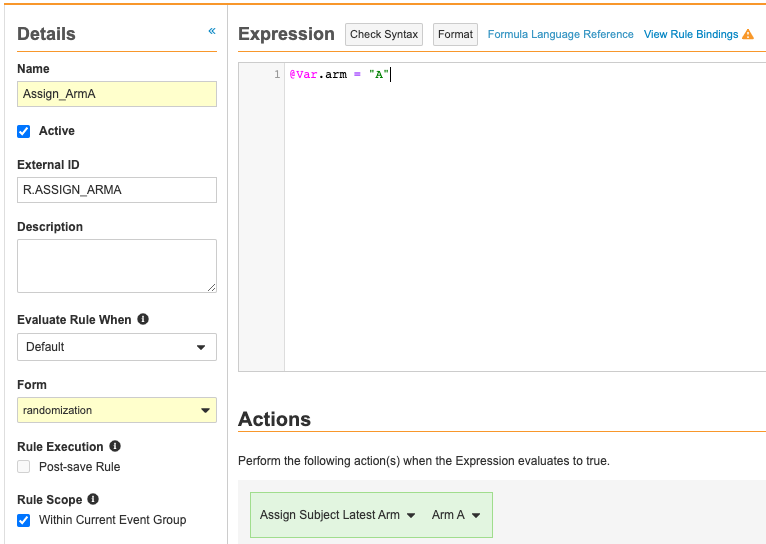Click the info icon next to Rule Execution
The image size is (766, 544).
pyautogui.click(x=115, y=446)
